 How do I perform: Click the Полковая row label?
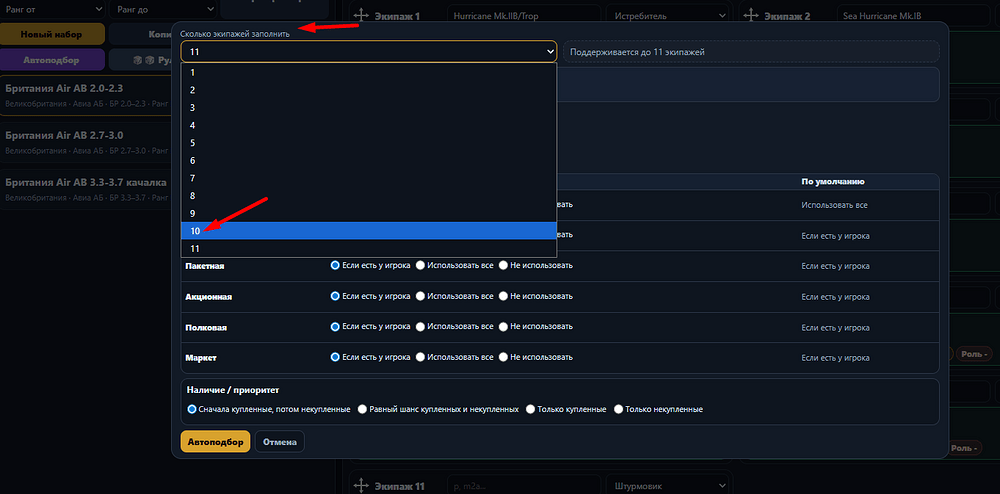pyautogui.click(x=206, y=327)
